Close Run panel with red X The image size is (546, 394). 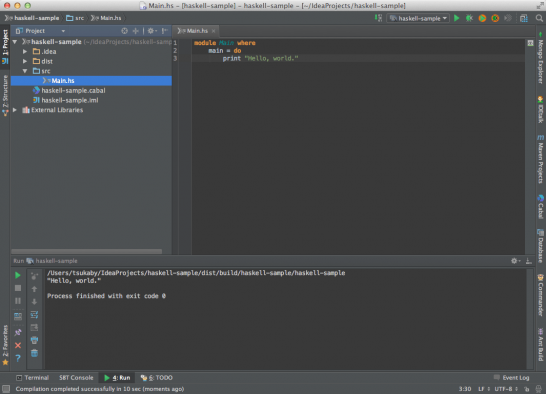(x=18, y=346)
